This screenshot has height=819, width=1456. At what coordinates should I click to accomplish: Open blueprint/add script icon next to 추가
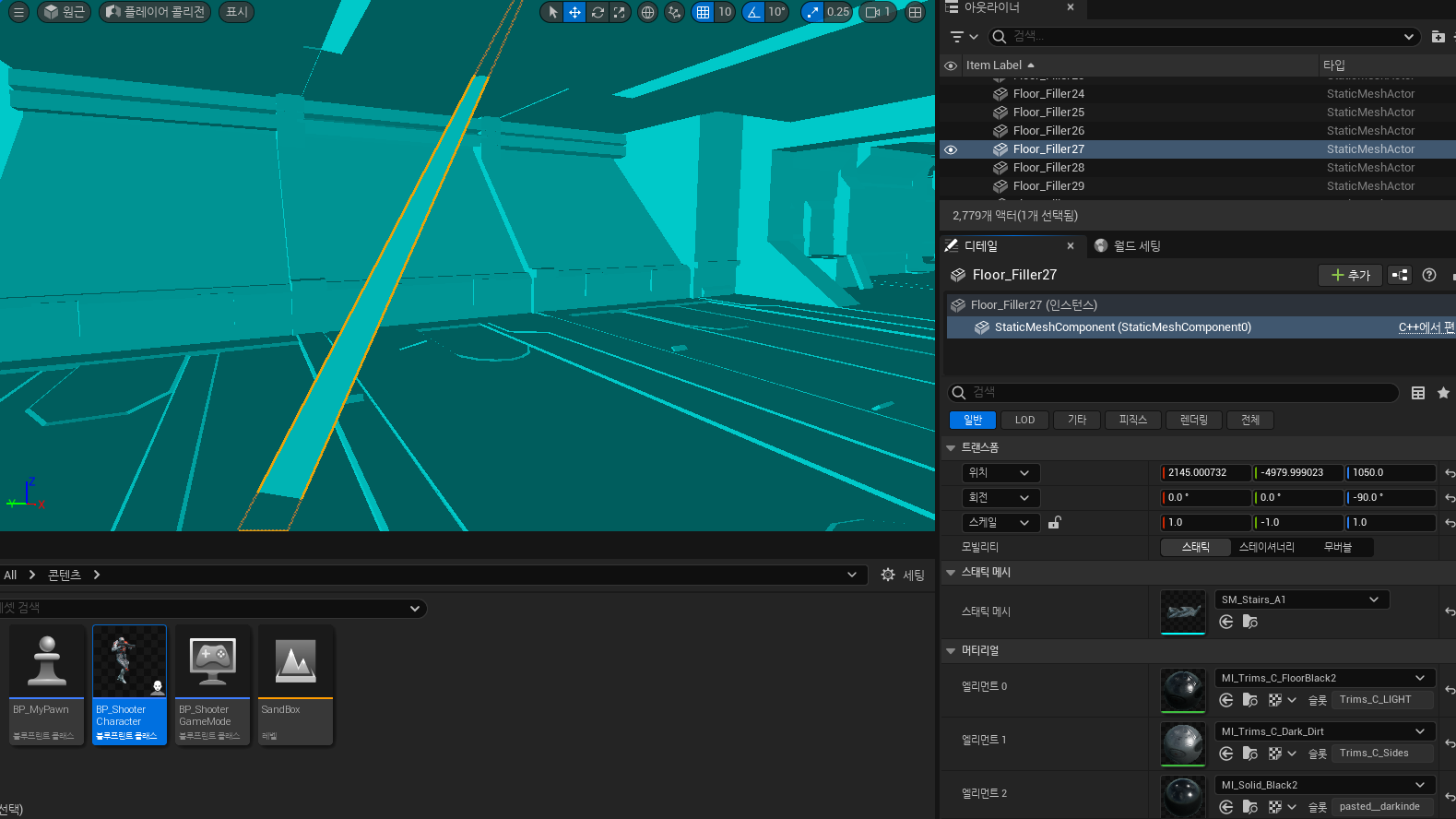pyautogui.click(x=1400, y=275)
